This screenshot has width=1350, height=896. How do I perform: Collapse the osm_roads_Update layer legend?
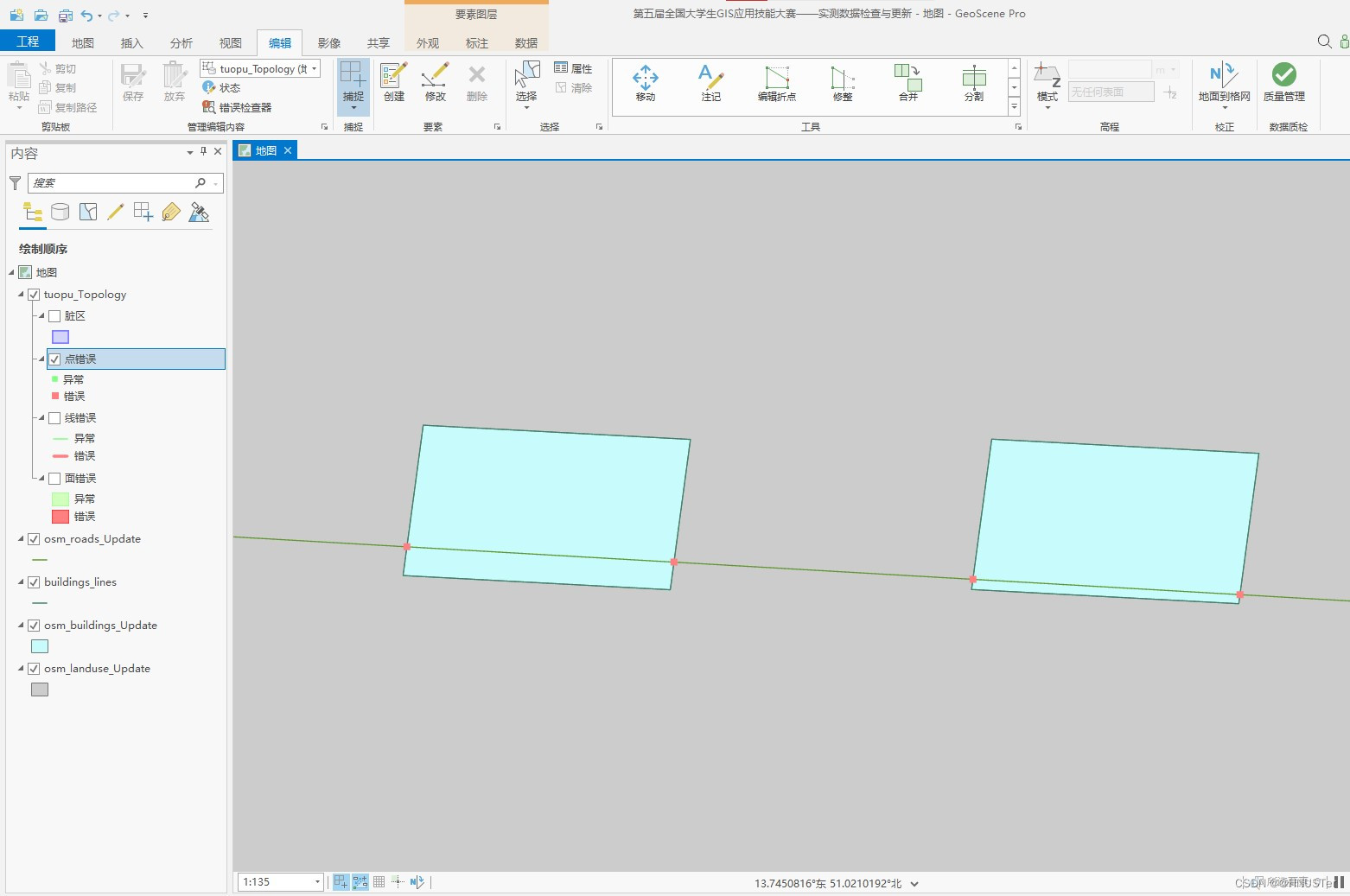click(x=21, y=539)
